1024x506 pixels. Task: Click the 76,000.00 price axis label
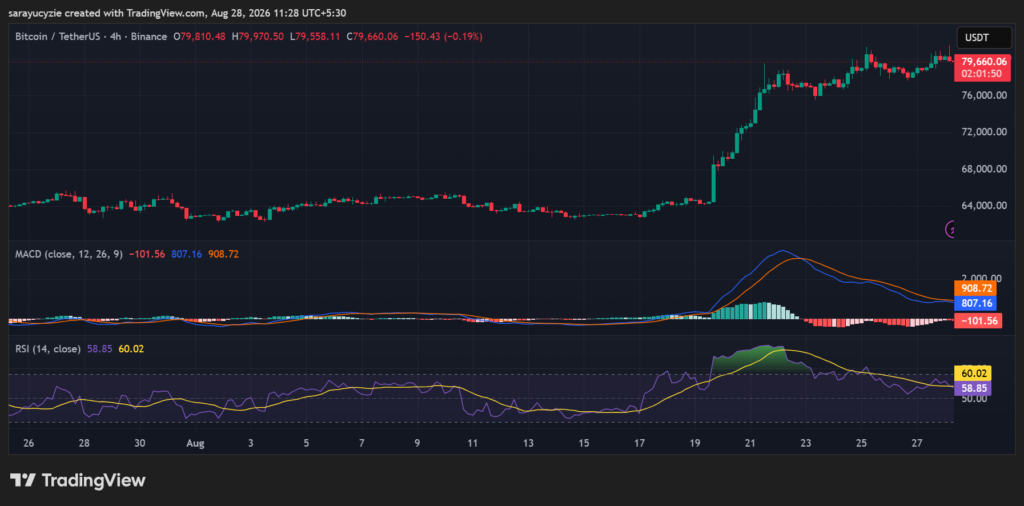point(982,95)
